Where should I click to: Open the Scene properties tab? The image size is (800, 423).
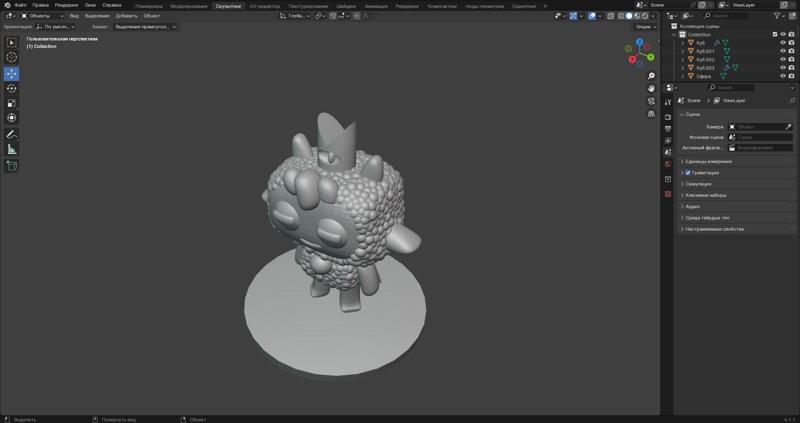point(668,152)
